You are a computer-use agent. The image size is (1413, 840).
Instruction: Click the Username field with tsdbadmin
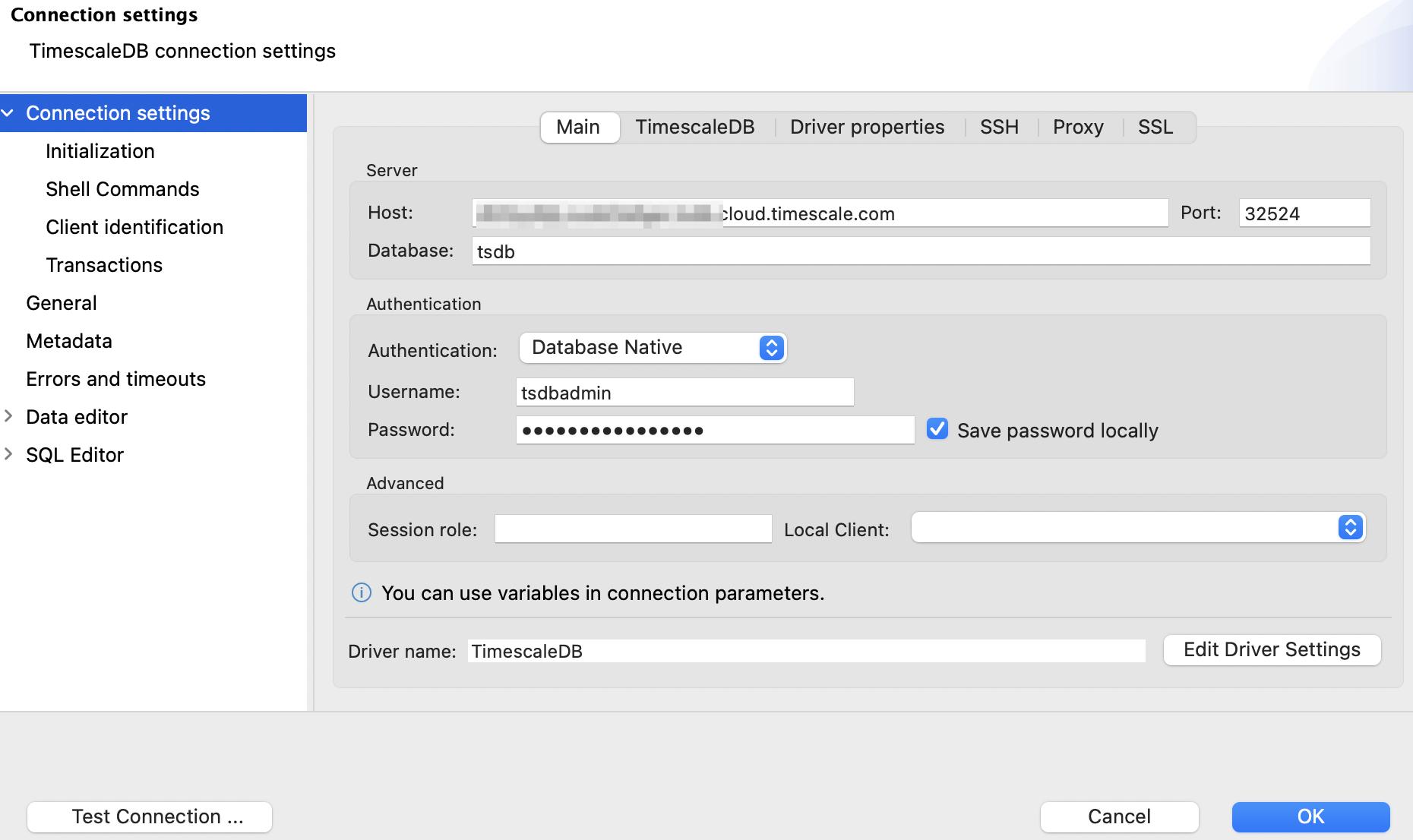click(x=684, y=393)
